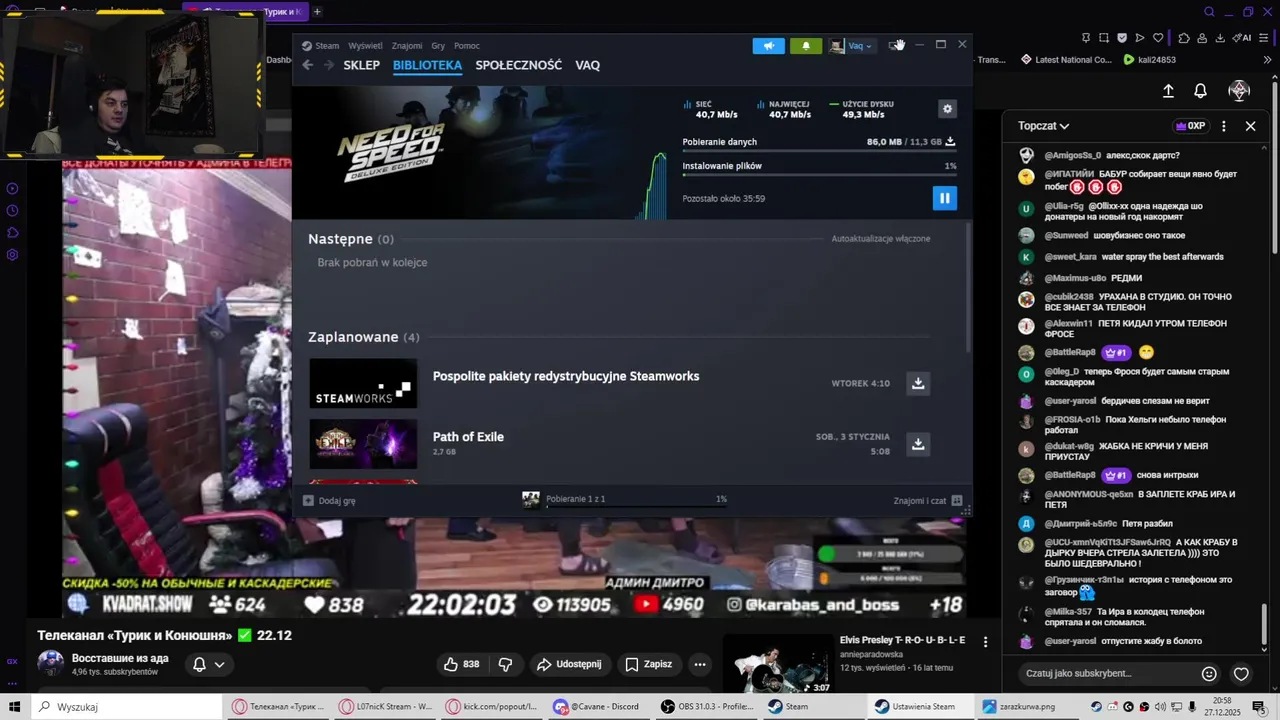The image size is (1280, 720).
Task: Open the chat emoji picker
Action: pos(1209,674)
